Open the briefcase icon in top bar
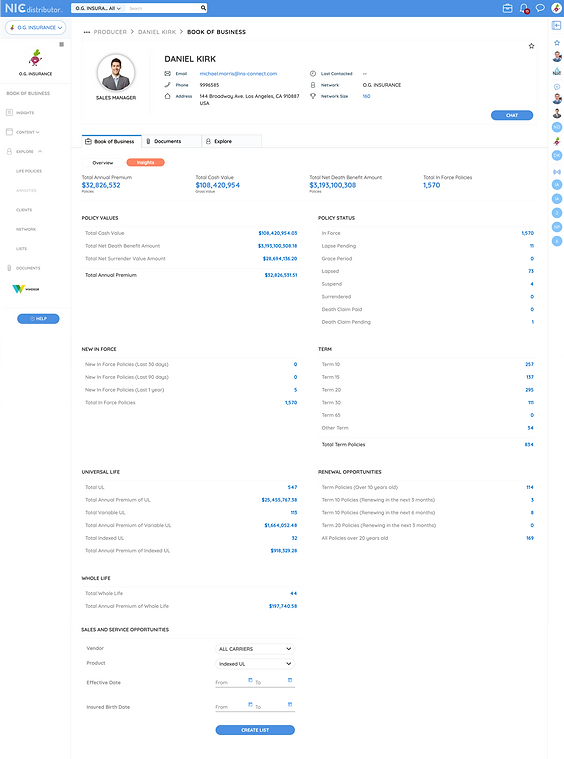The image size is (564, 759). coord(507,8)
